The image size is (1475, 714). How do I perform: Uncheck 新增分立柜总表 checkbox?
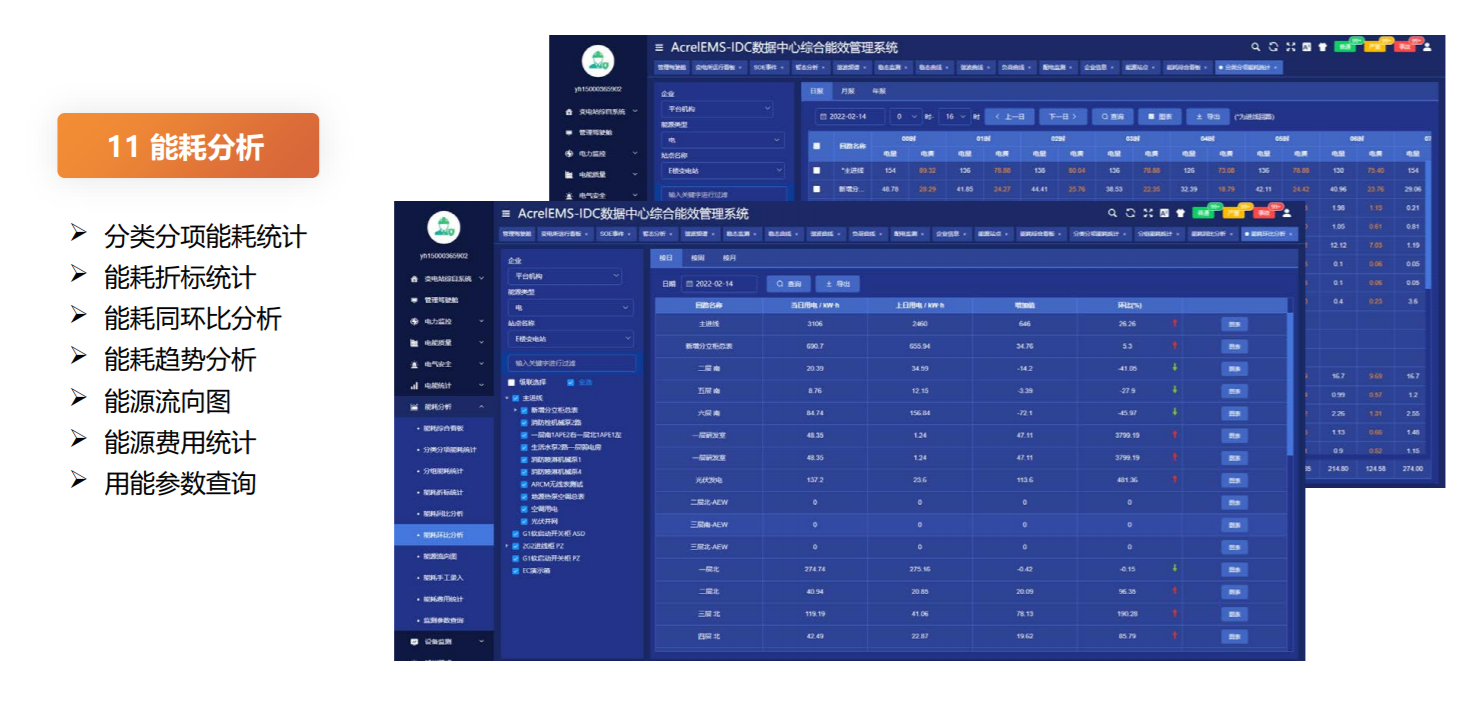pyautogui.click(x=525, y=410)
